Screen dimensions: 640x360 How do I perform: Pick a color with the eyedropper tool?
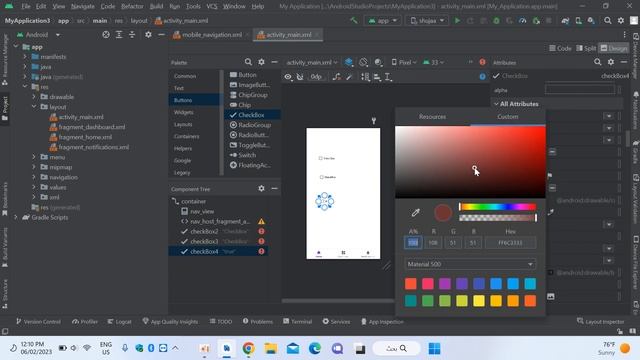click(x=416, y=212)
